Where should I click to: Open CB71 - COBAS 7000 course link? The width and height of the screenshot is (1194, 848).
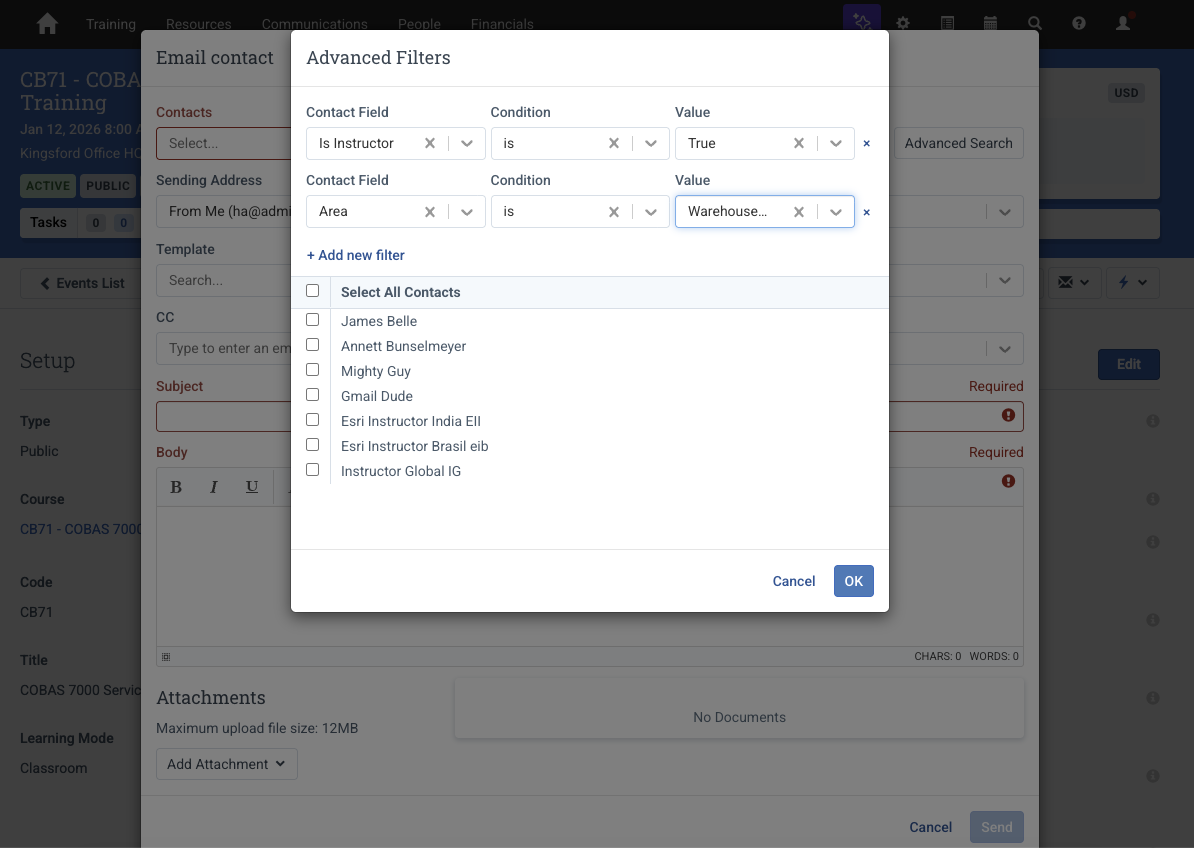tap(81, 529)
